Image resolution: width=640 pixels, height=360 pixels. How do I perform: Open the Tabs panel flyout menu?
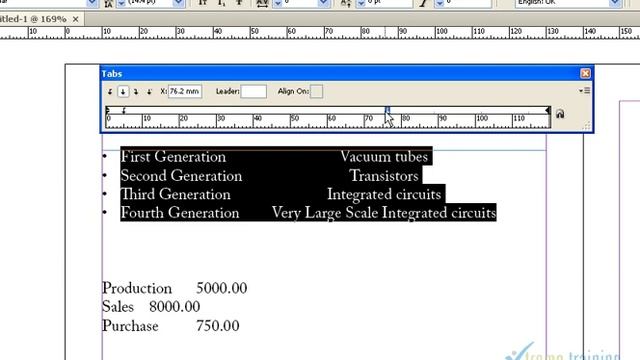[584, 91]
